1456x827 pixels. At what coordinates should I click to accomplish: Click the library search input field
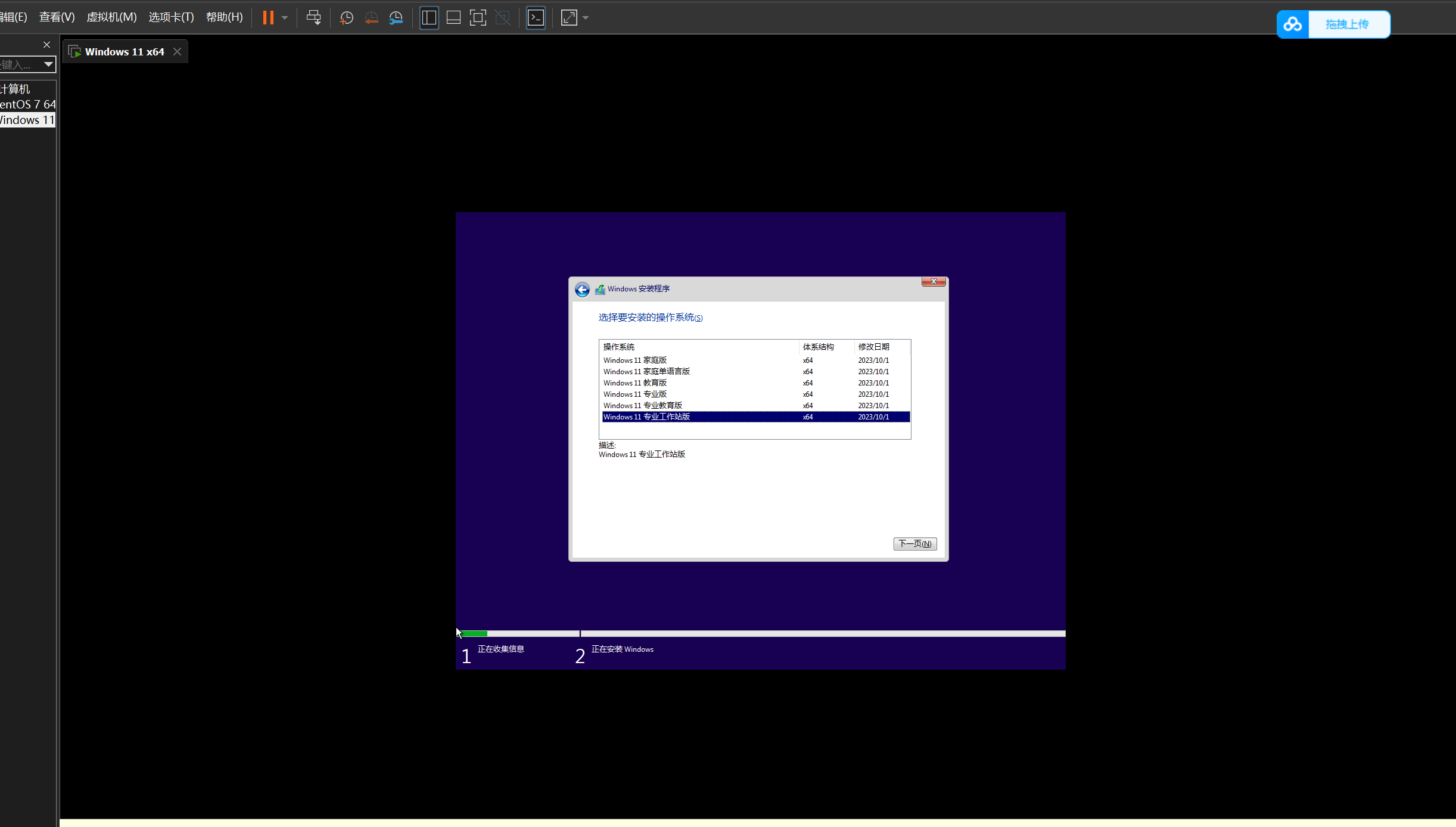point(20,64)
